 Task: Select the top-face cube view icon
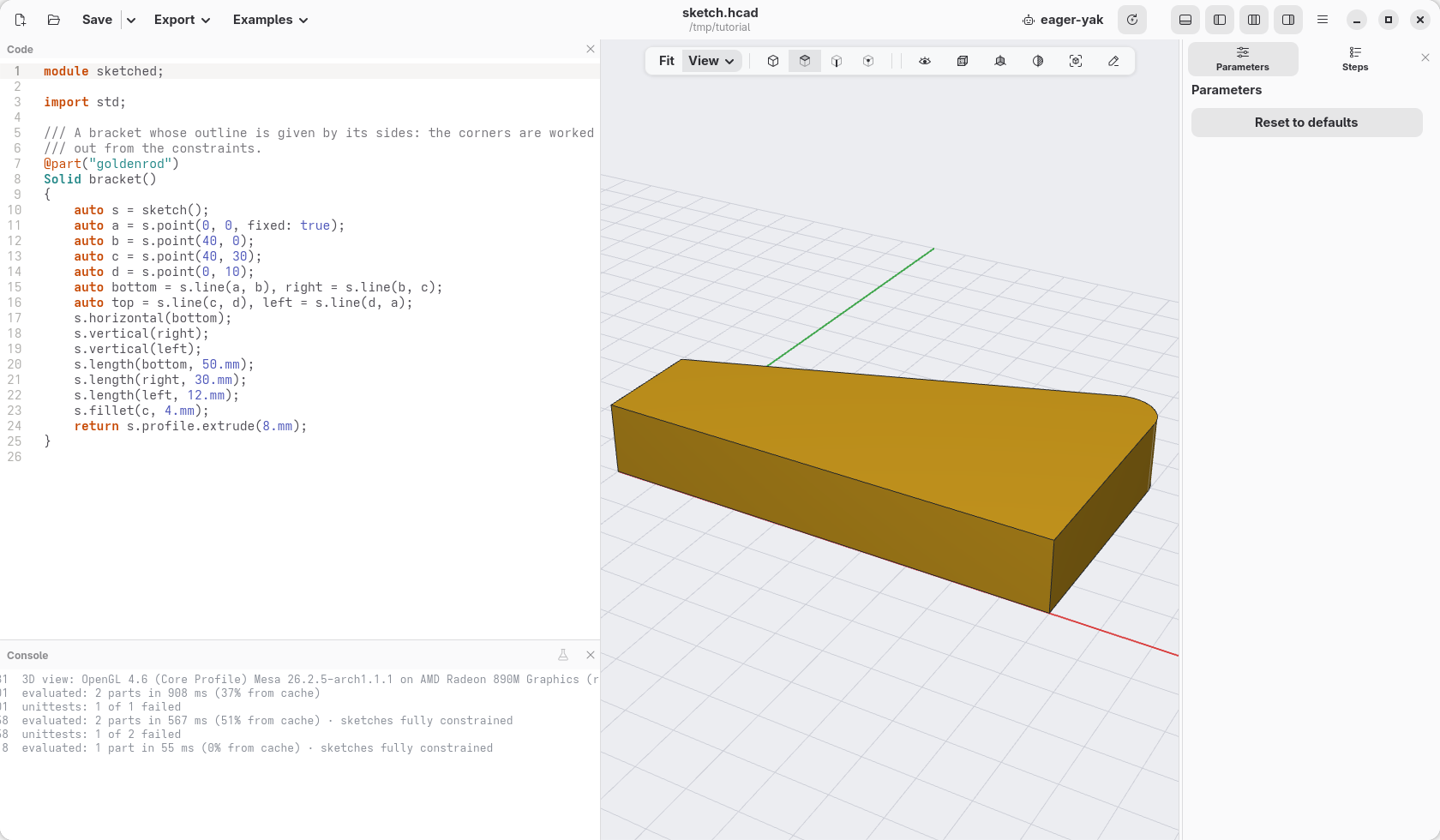pyautogui.click(x=805, y=61)
